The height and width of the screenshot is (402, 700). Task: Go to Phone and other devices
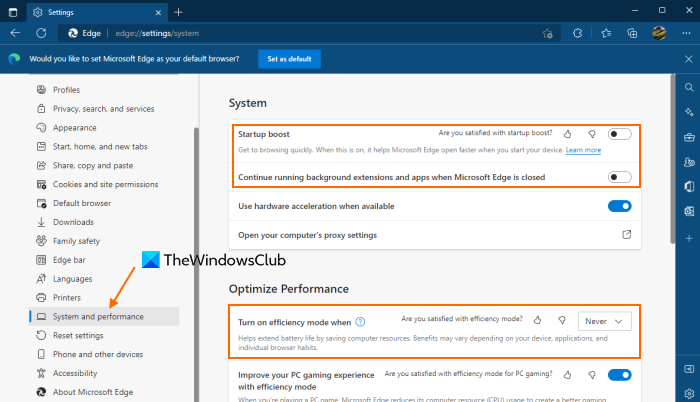click(x=104, y=354)
